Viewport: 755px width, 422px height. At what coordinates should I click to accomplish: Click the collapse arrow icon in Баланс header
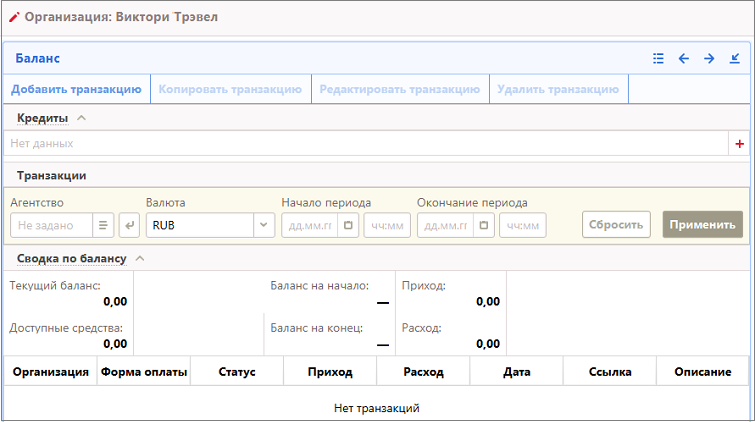(x=735, y=59)
